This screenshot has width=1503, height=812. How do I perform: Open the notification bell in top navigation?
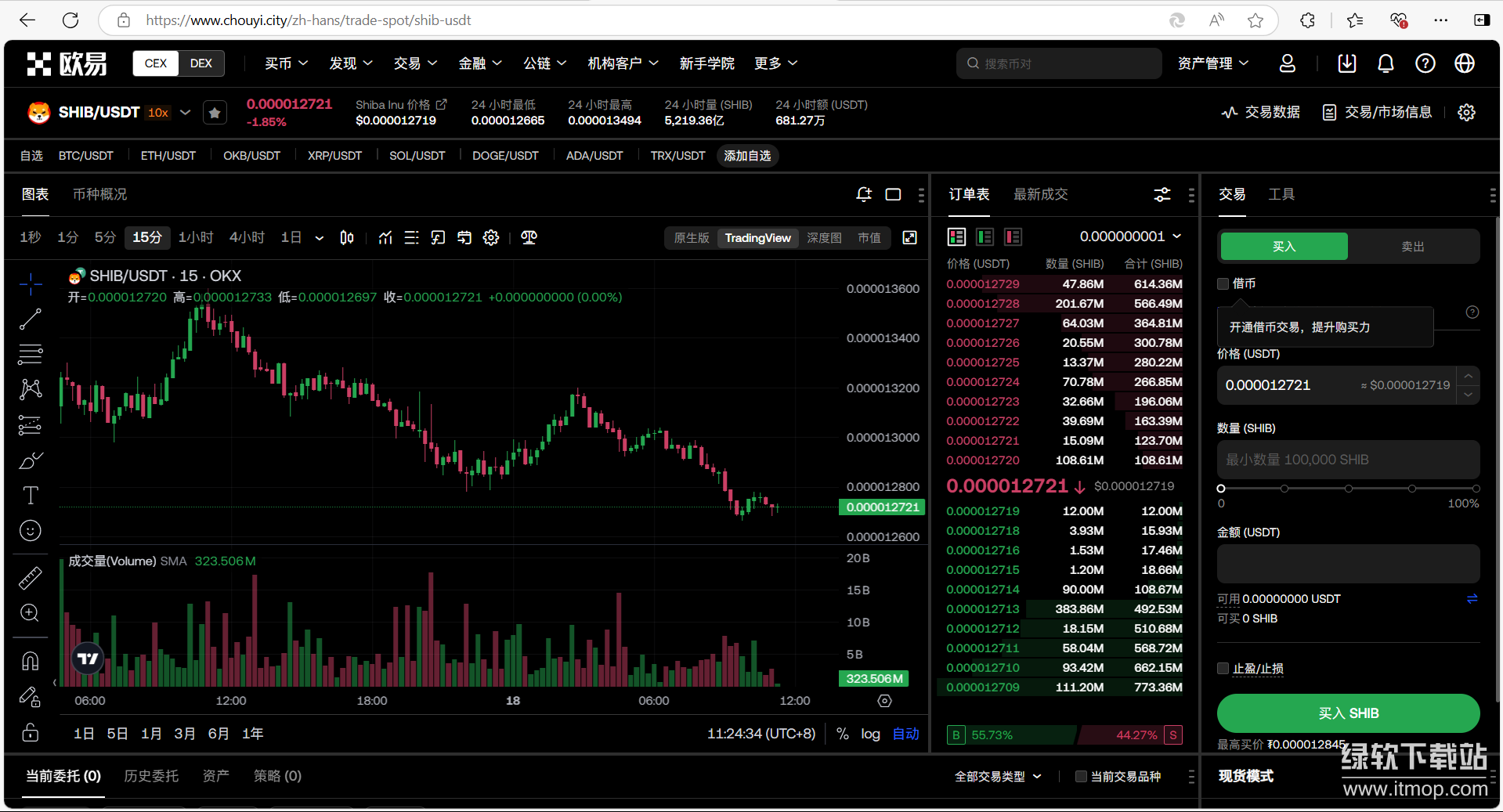(1386, 63)
